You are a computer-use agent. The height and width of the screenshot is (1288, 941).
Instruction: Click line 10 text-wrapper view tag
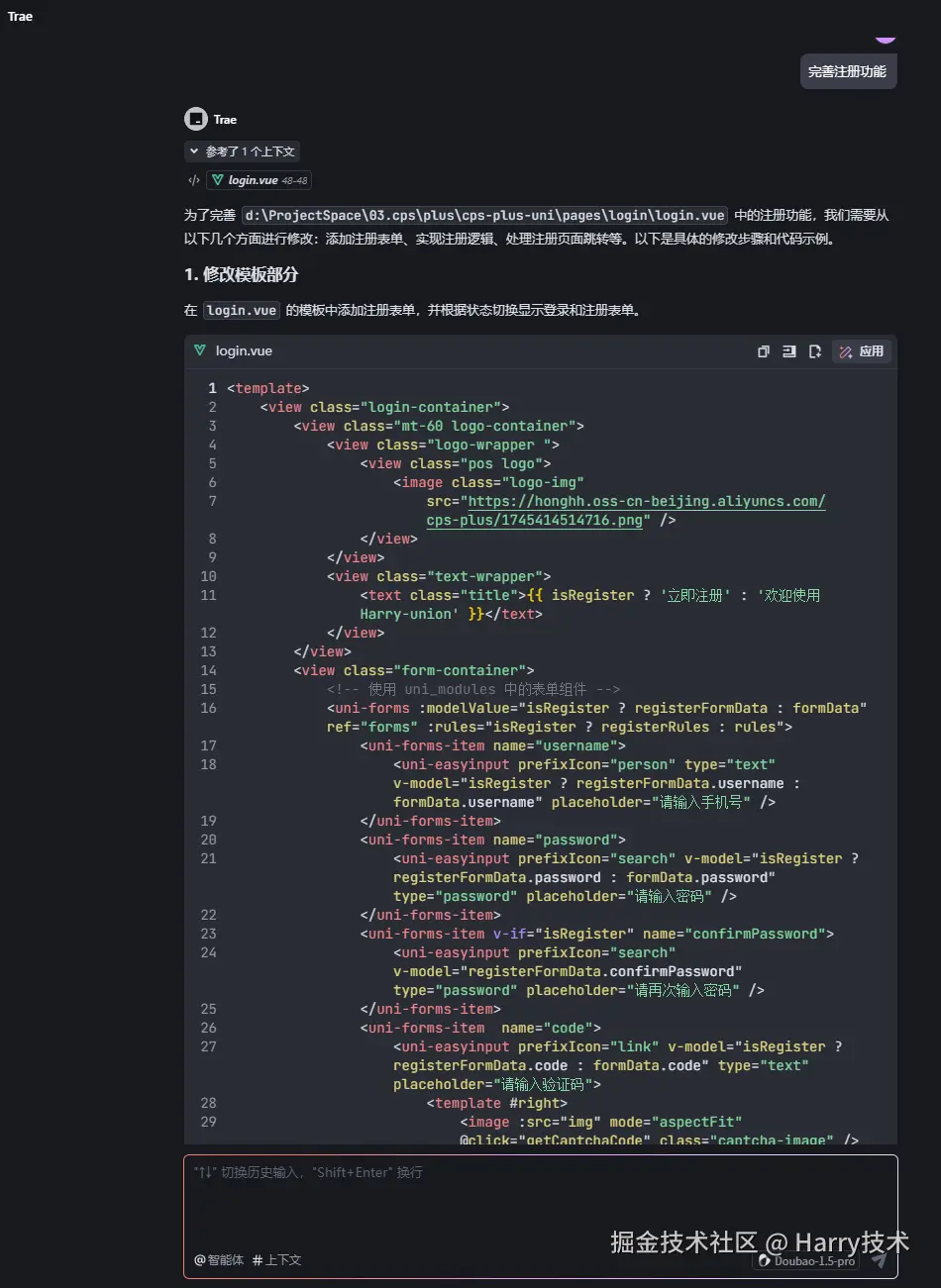click(x=439, y=576)
